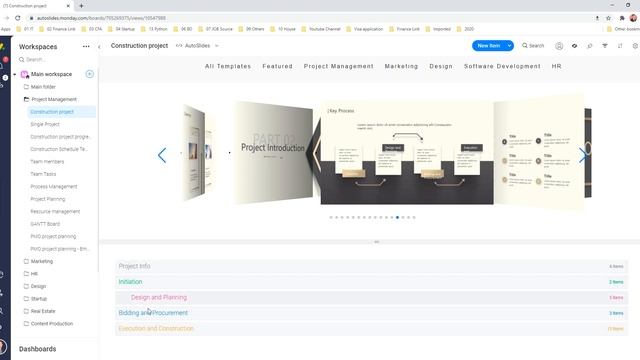Image resolution: width=640 pixels, height=360 pixels.
Task: Toggle the hidden columns eye icon
Action: coord(574,46)
